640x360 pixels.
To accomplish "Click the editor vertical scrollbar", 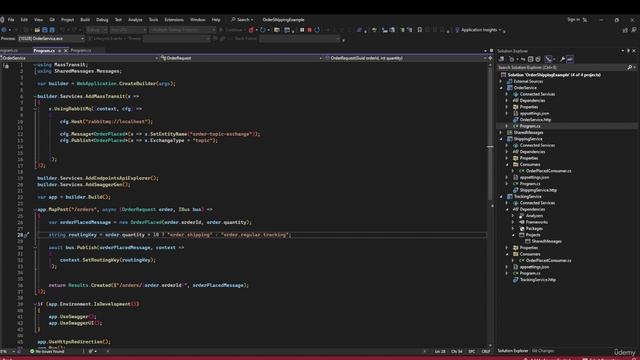I will (x=490, y=204).
